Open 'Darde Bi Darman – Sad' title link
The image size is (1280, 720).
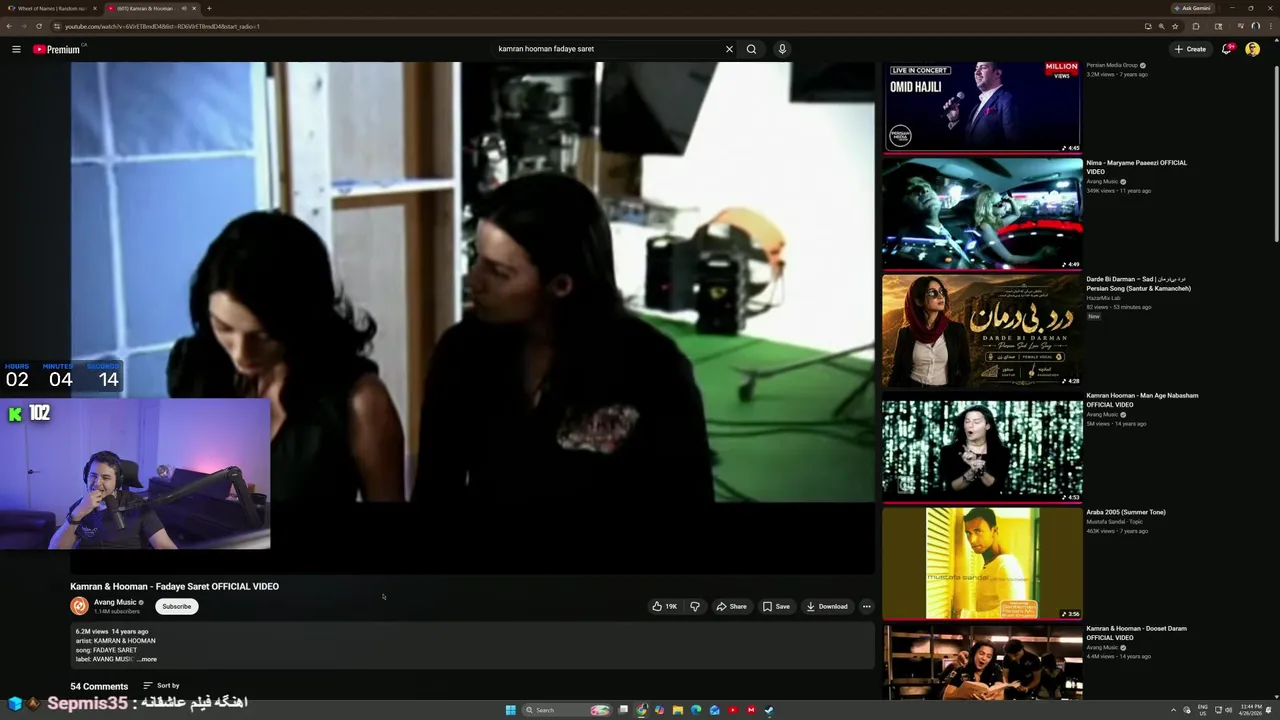[1139, 284]
